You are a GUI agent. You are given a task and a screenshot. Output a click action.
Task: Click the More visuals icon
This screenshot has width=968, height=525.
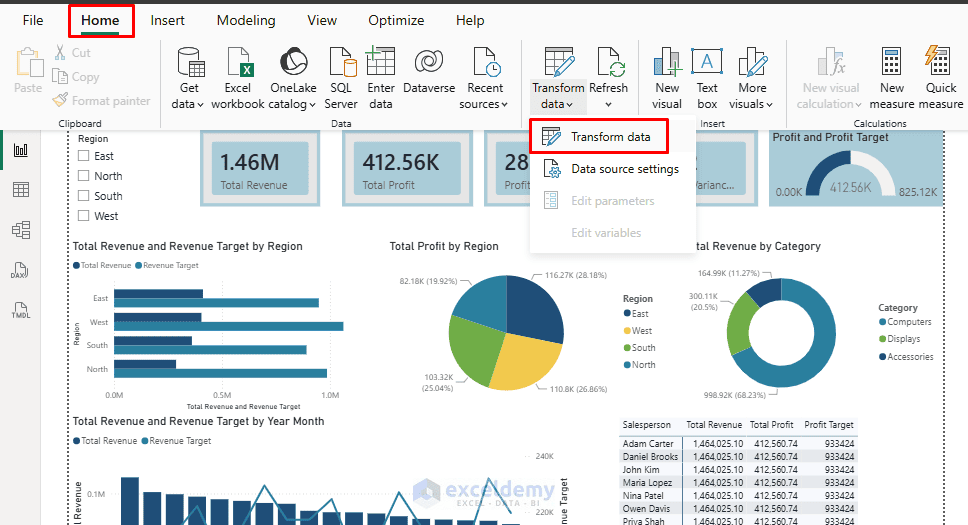[x=753, y=62]
